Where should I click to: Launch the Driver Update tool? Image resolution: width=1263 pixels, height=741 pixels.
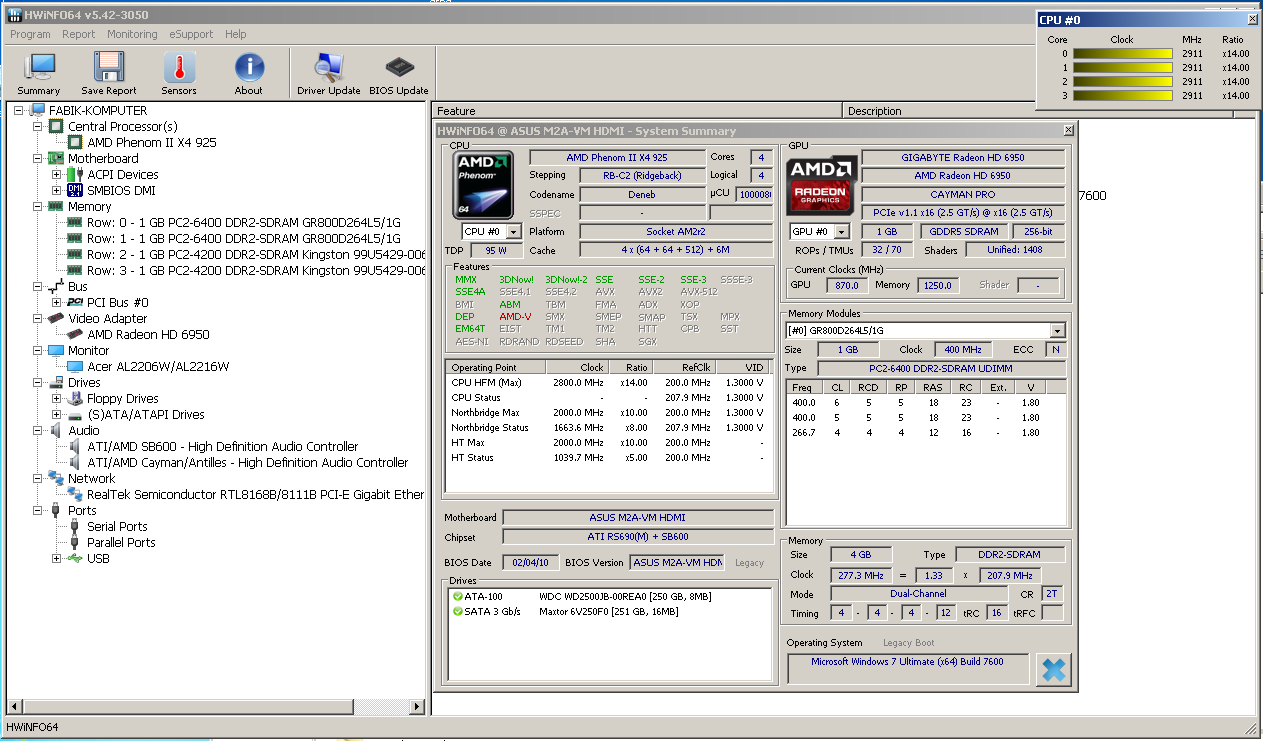329,74
